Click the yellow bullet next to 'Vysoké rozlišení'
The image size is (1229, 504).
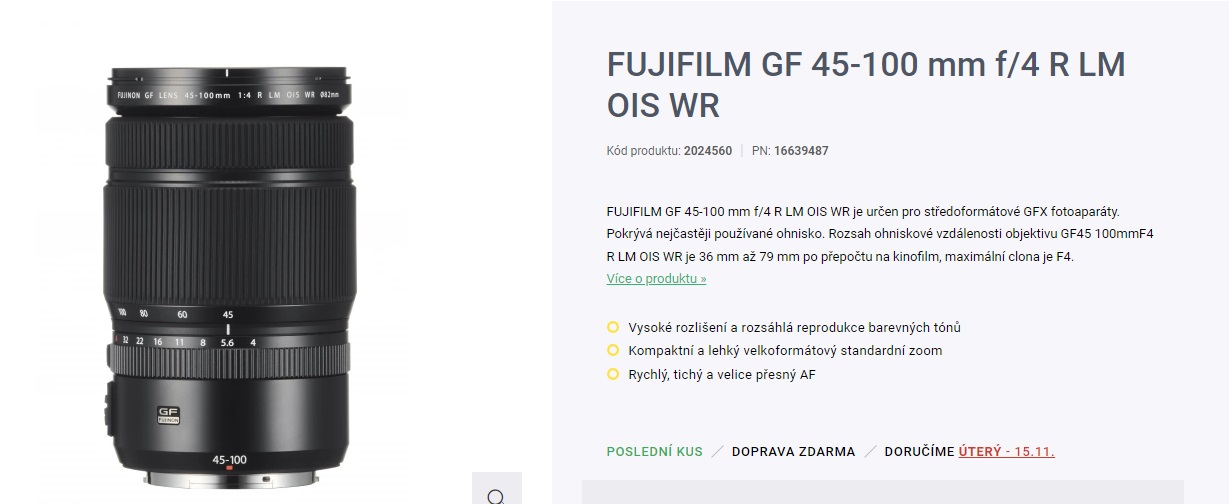coord(613,327)
